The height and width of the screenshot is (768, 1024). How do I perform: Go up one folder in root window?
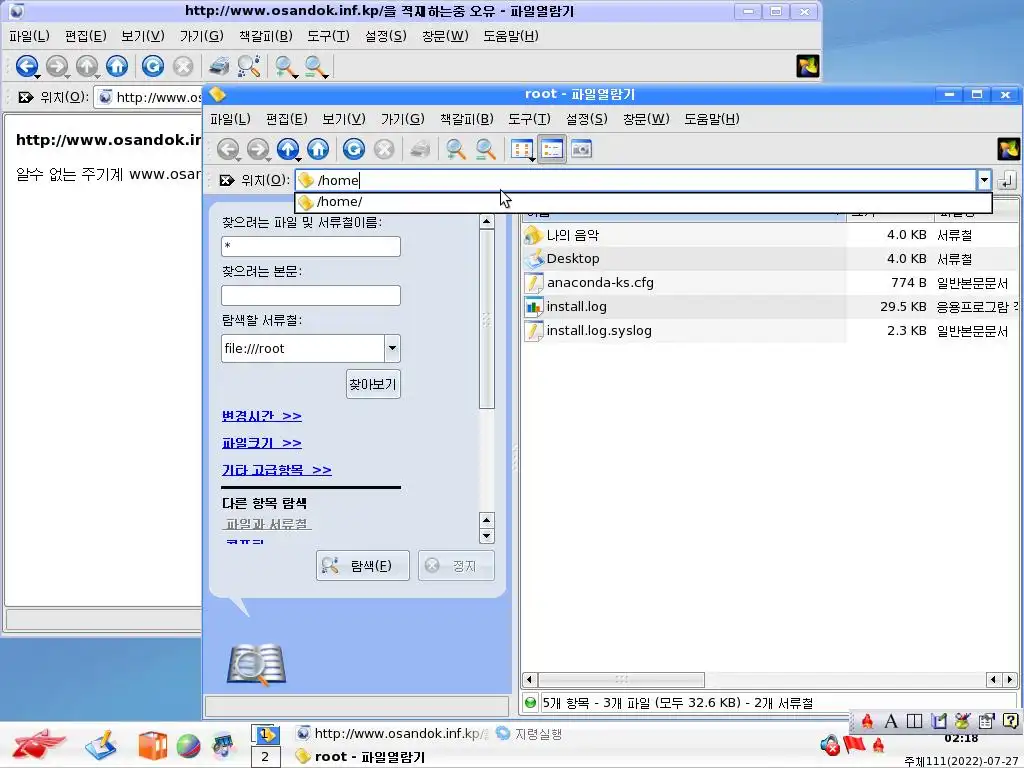pyautogui.click(x=288, y=150)
